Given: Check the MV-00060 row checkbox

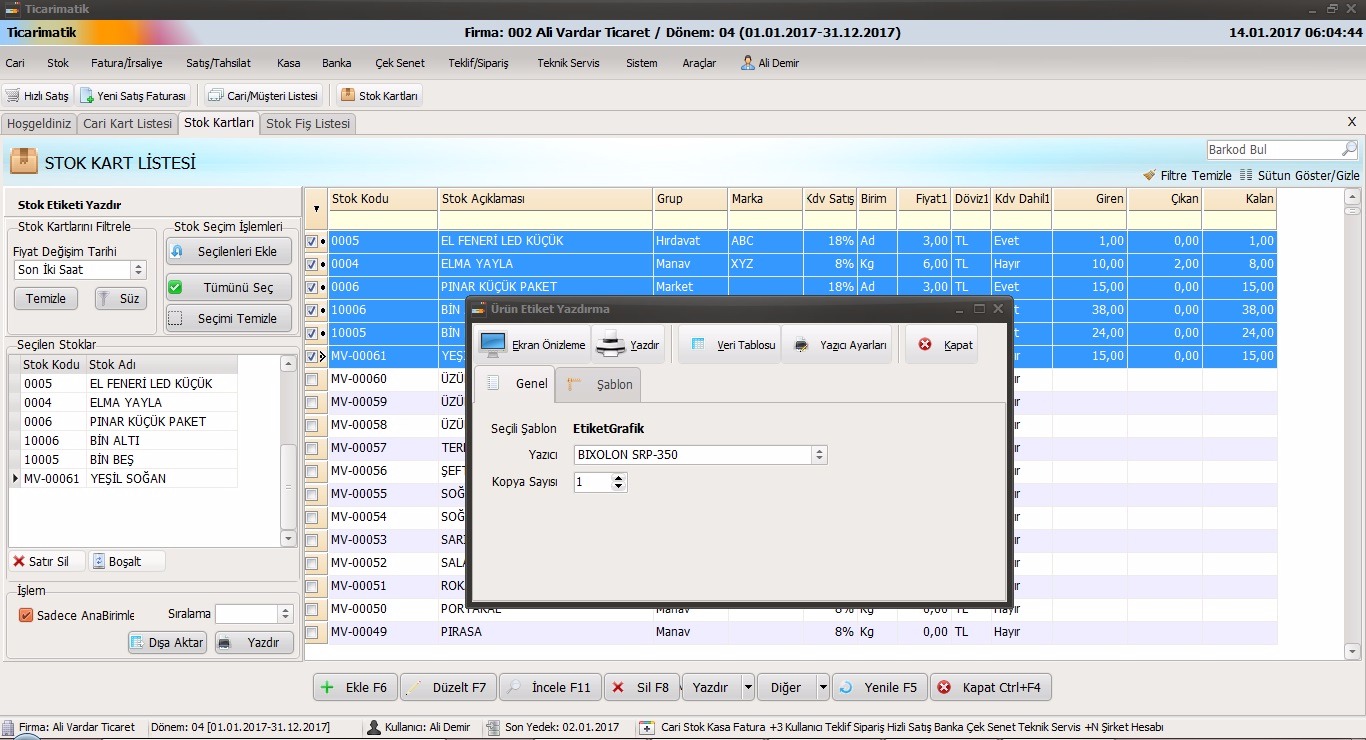Looking at the screenshot, I should point(312,379).
